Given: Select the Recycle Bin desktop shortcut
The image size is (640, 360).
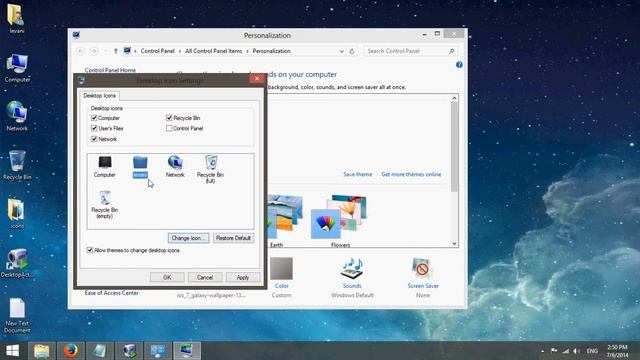Looking at the screenshot, I should coord(17,165).
